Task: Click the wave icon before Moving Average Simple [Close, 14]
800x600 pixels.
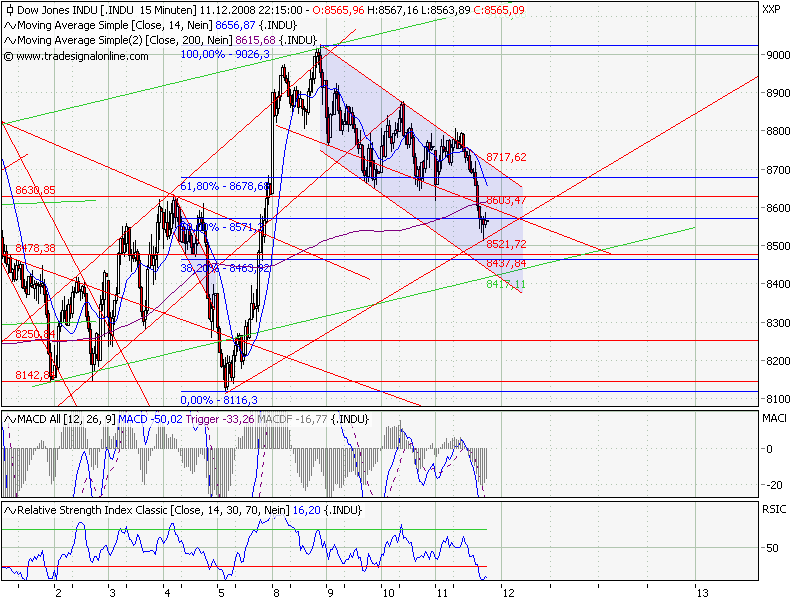Action: pos(10,26)
